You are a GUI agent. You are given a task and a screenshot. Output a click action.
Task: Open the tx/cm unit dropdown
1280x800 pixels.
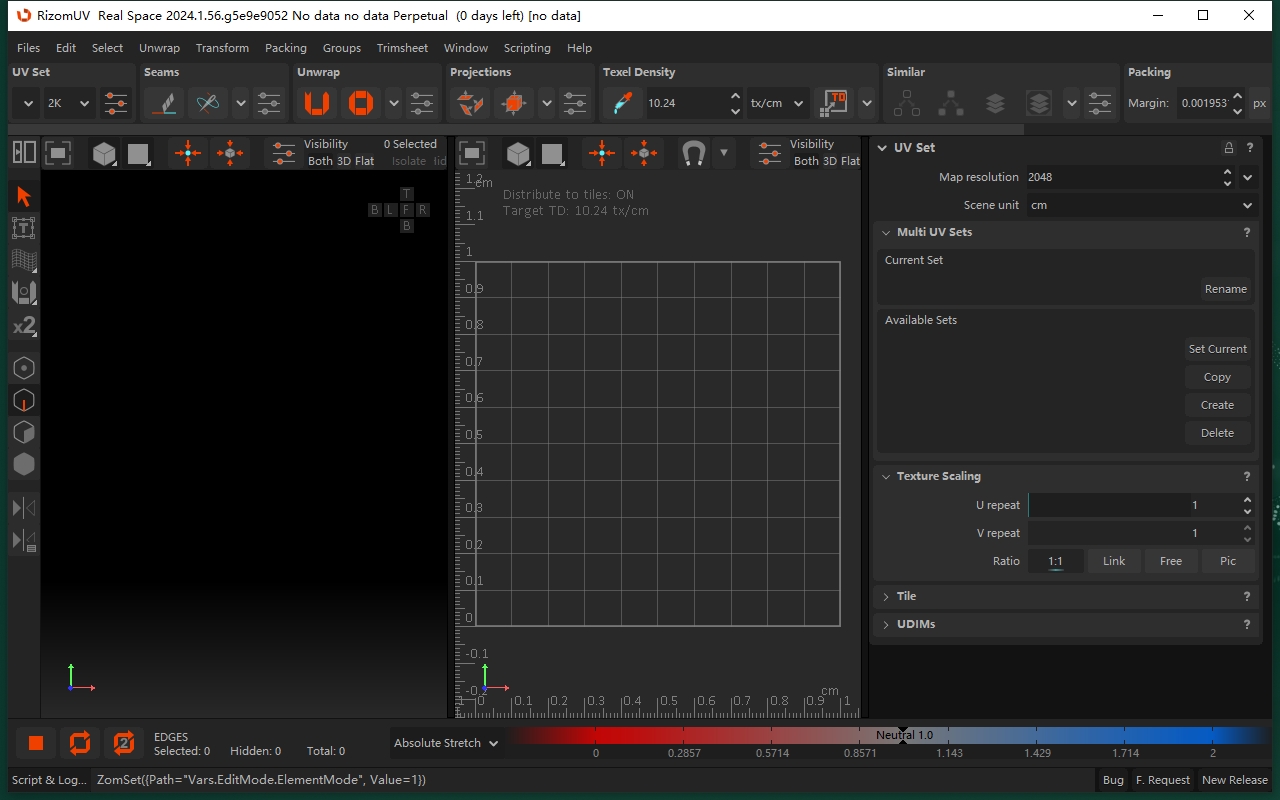[x=778, y=103]
